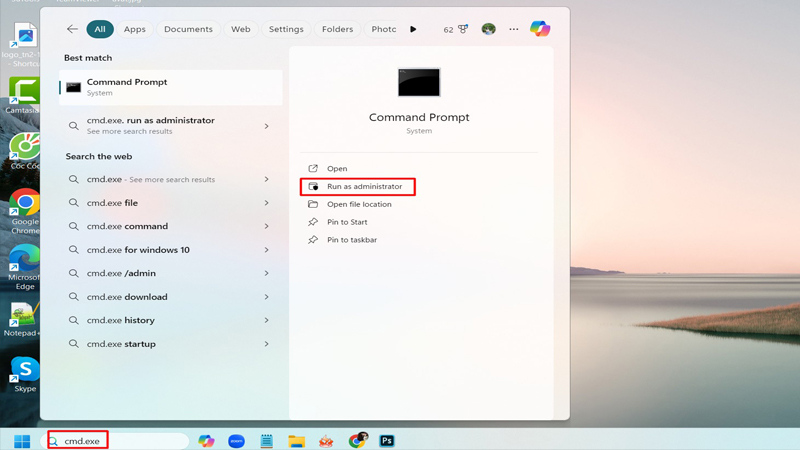Click Open in Command Prompt actions
Screen dimensions: 800x450
[337, 168]
